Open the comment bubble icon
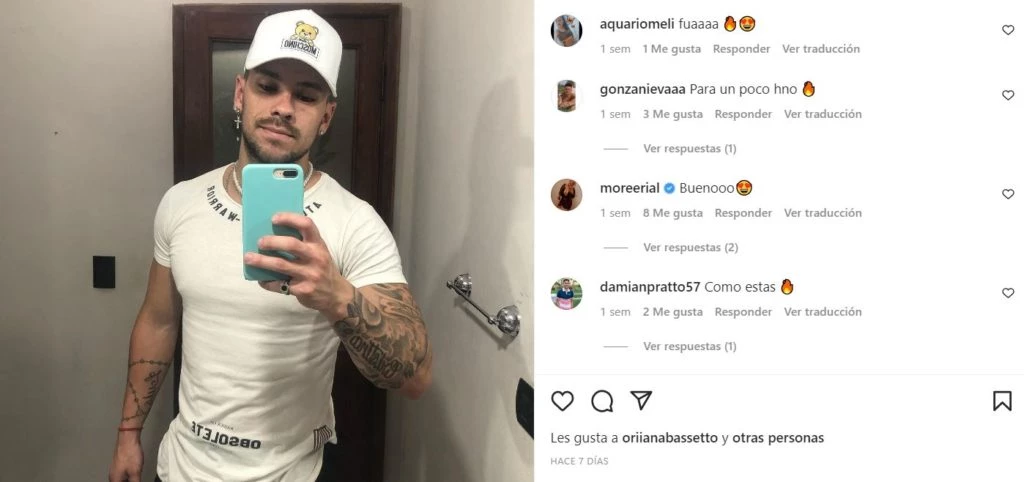The width and height of the screenshot is (1024, 482). click(601, 401)
